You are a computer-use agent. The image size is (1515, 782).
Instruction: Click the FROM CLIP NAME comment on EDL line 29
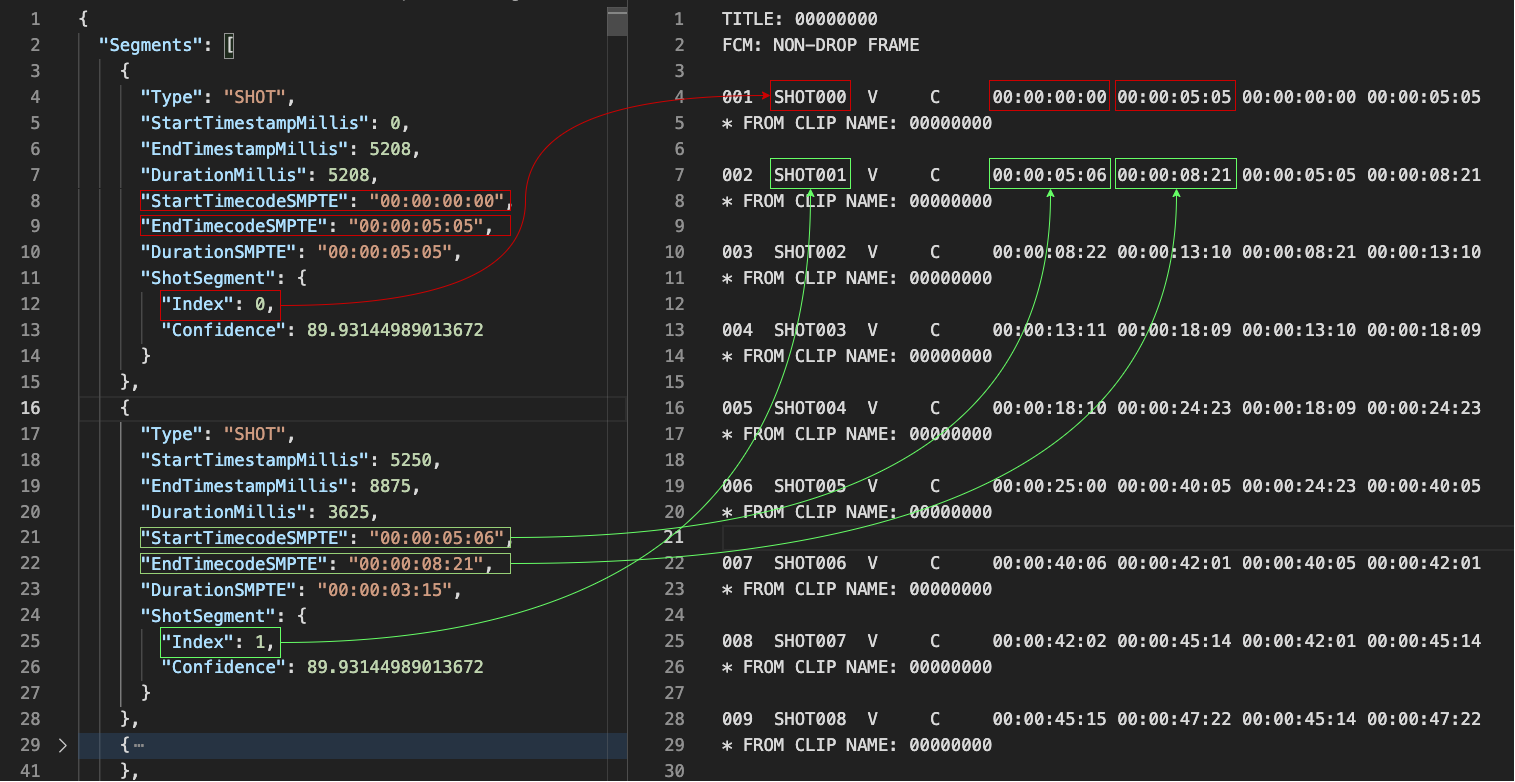pyautogui.click(x=857, y=745)
